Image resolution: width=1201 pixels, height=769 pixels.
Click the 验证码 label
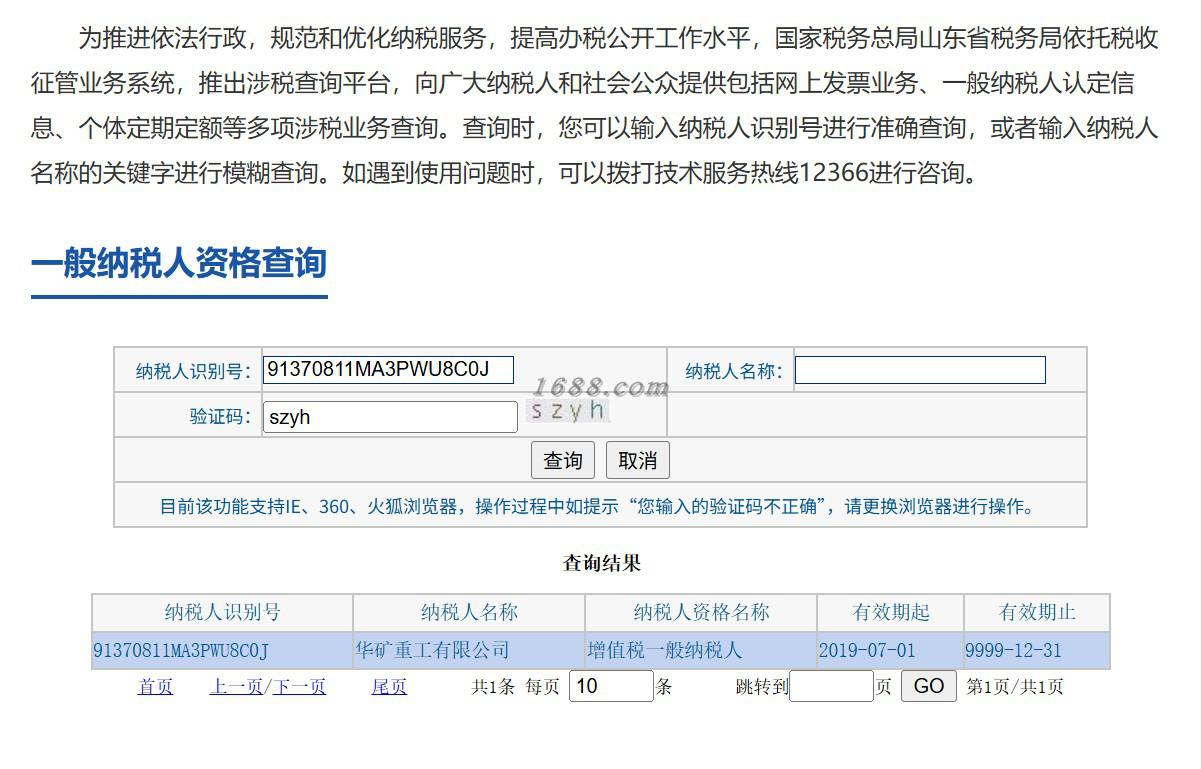pos(221,417)
